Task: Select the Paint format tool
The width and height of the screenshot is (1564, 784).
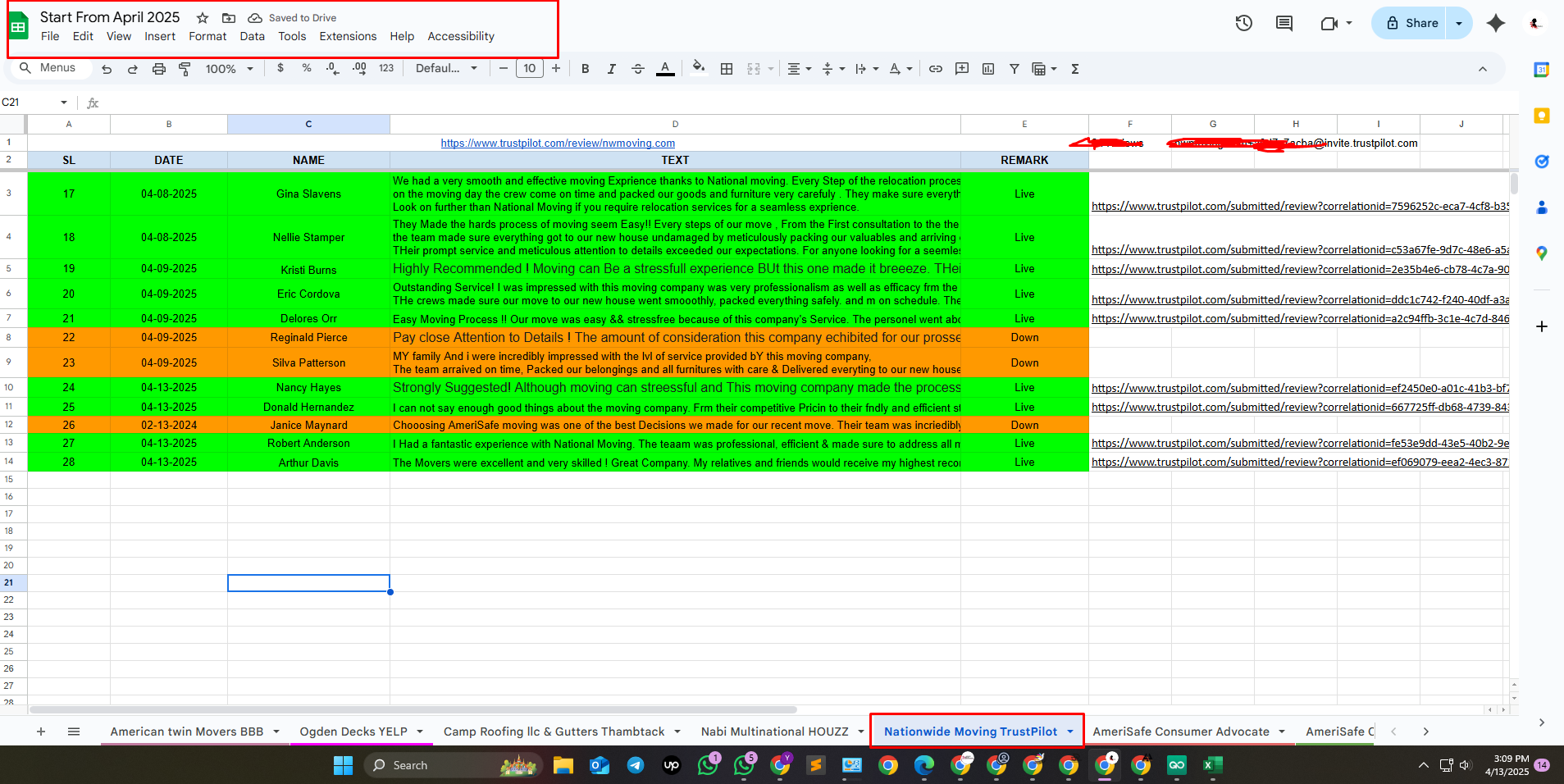Action: point(185,69)
